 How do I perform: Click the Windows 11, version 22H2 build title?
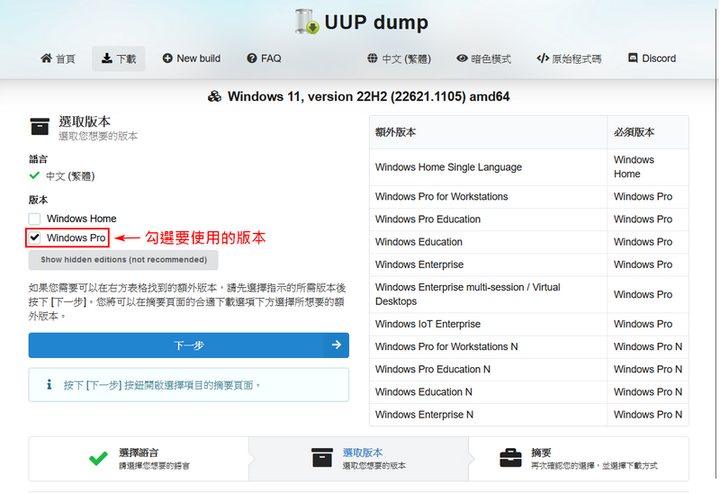tap(368, 96)
